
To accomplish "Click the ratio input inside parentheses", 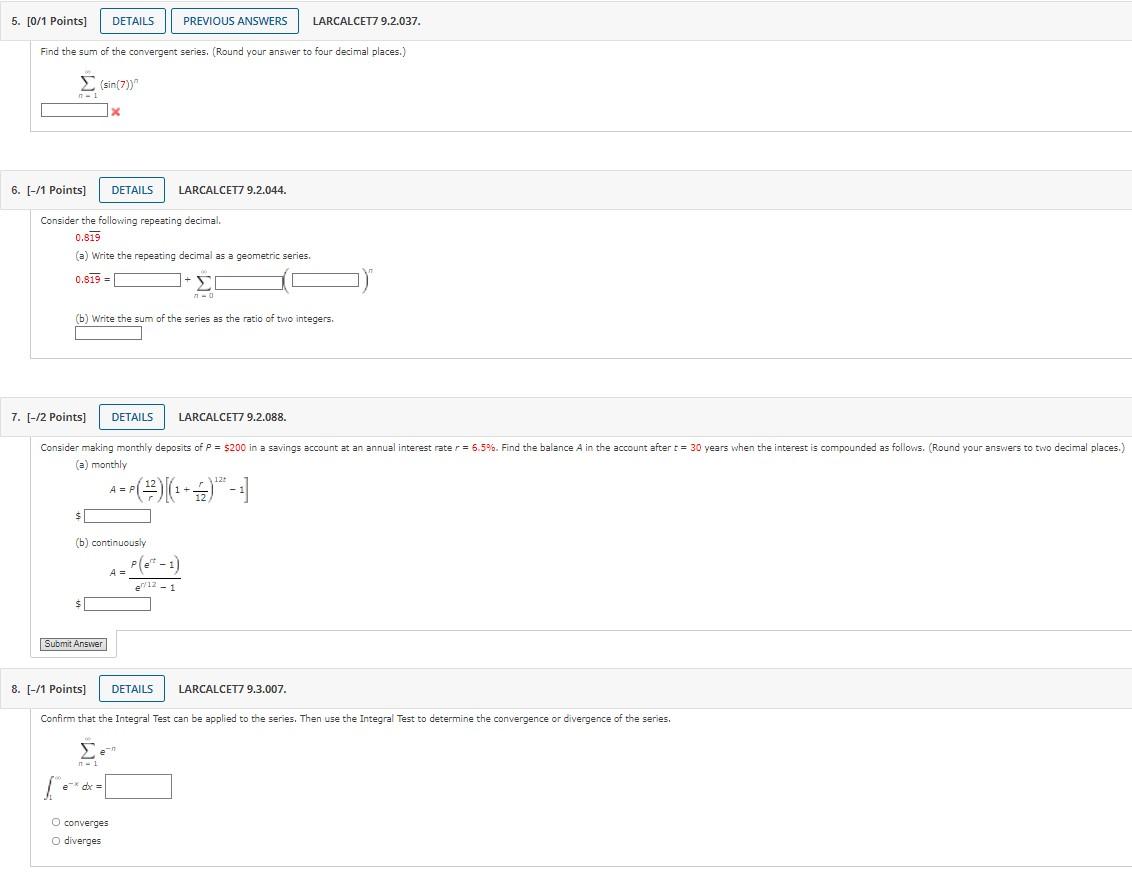I will point(326,279).
